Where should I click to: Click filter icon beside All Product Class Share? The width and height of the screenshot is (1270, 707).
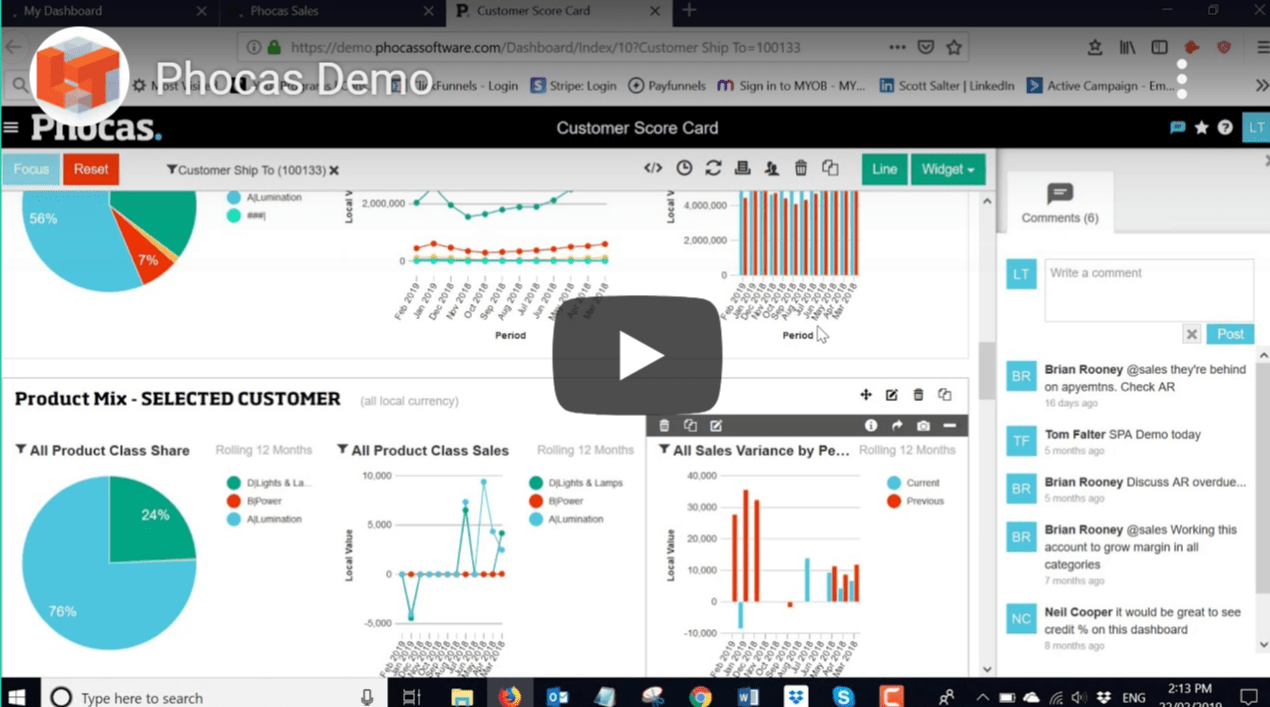[x=20, y=450]
